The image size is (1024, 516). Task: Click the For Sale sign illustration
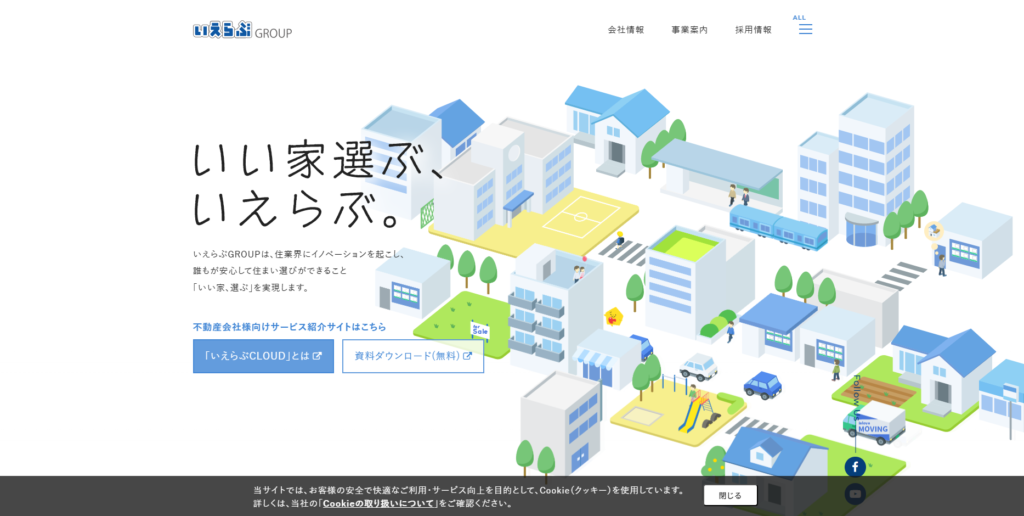point(480,331)
